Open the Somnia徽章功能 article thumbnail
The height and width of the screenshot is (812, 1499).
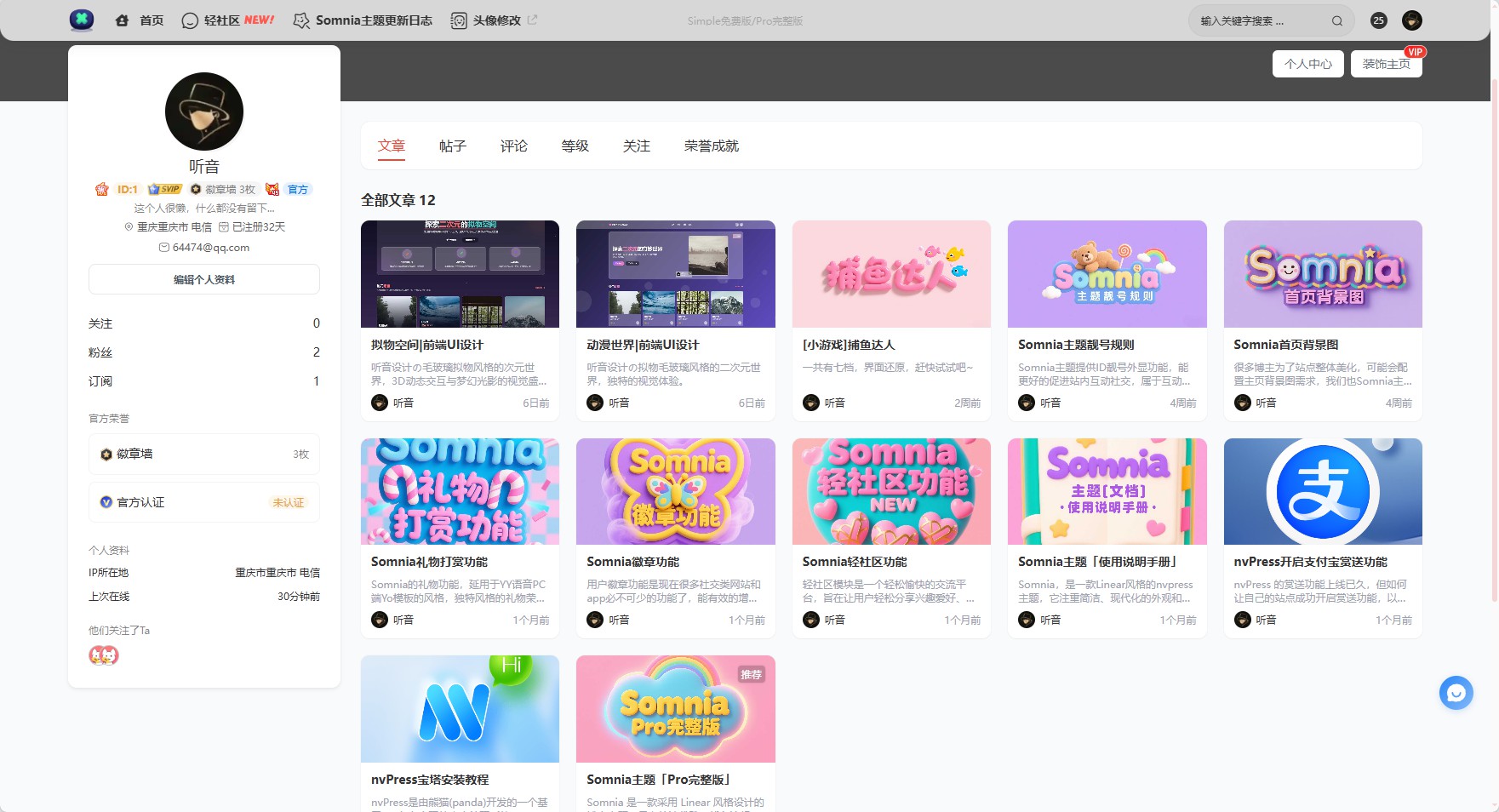676,491
